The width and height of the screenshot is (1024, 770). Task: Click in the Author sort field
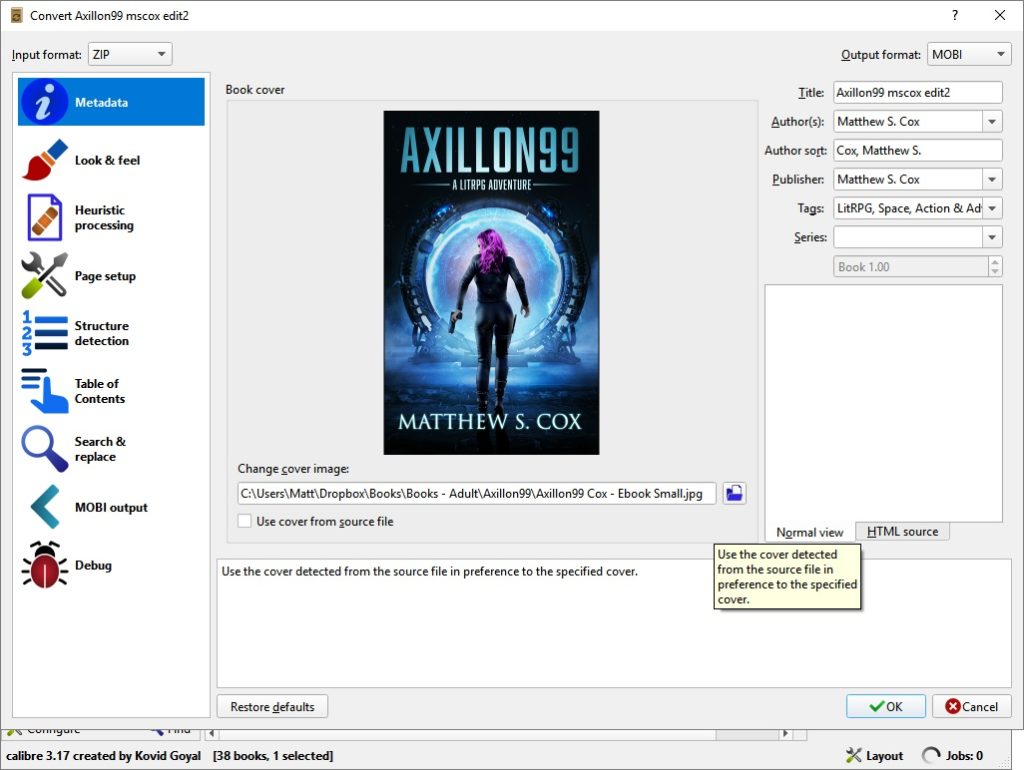(918, 150)
